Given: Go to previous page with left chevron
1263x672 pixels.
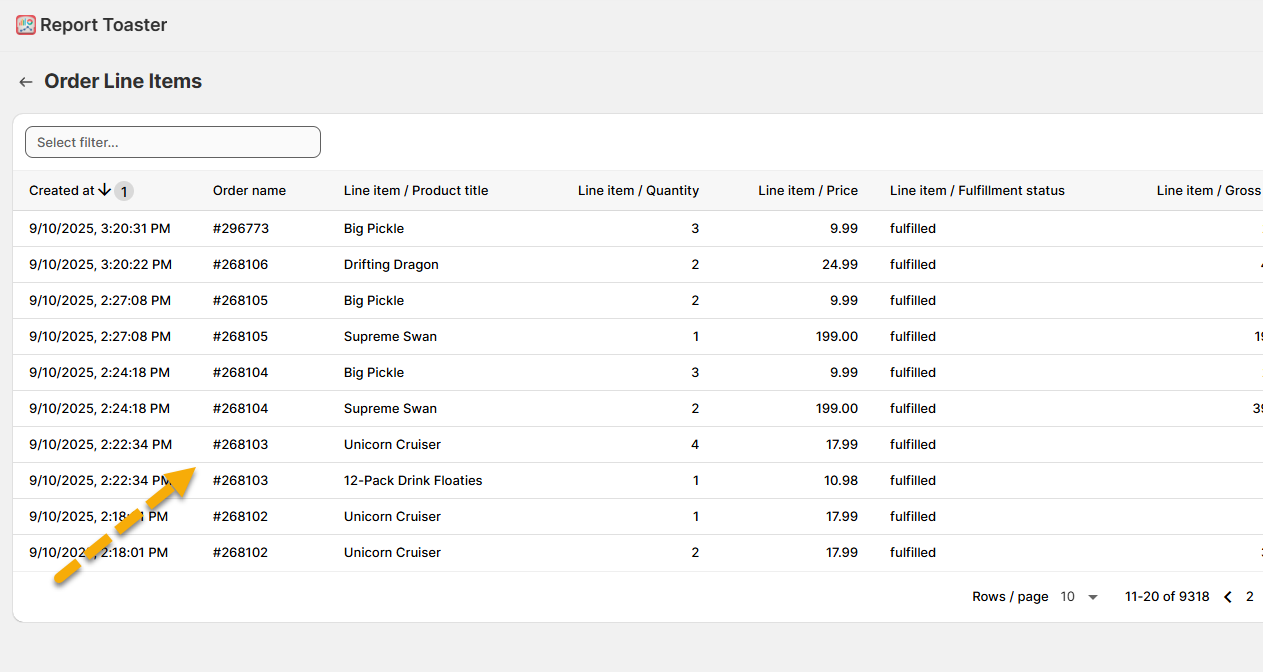Looking at the screenshot, I should coord(1228,597).
